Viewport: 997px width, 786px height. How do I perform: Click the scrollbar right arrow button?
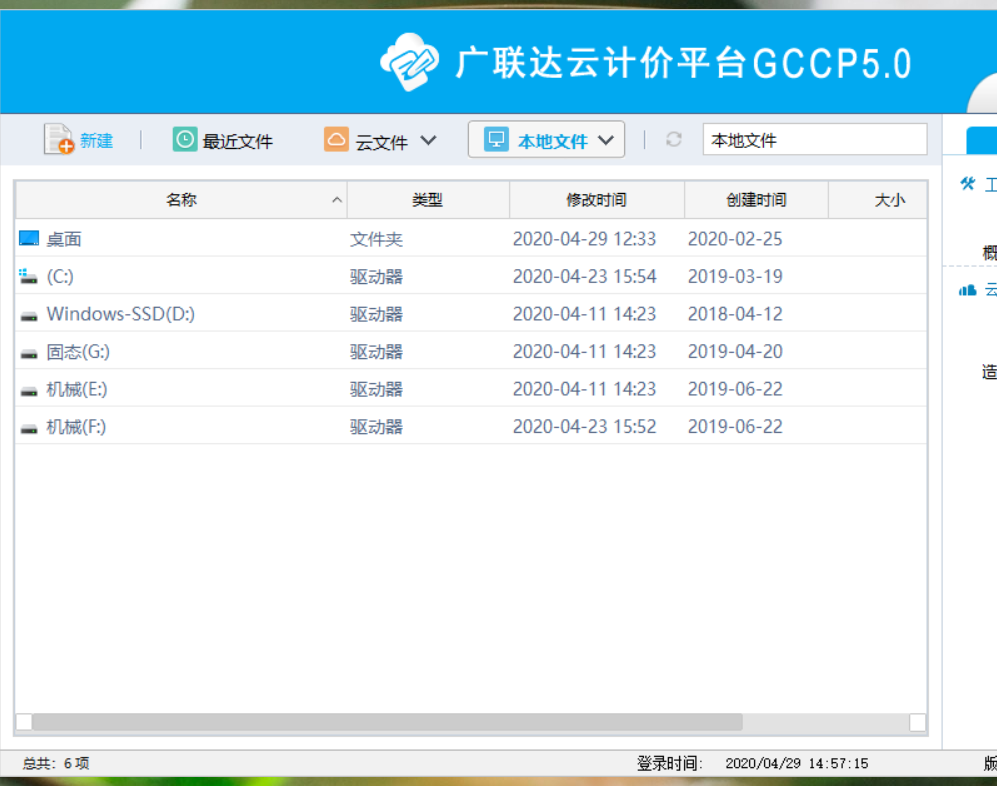click(918, 722)
